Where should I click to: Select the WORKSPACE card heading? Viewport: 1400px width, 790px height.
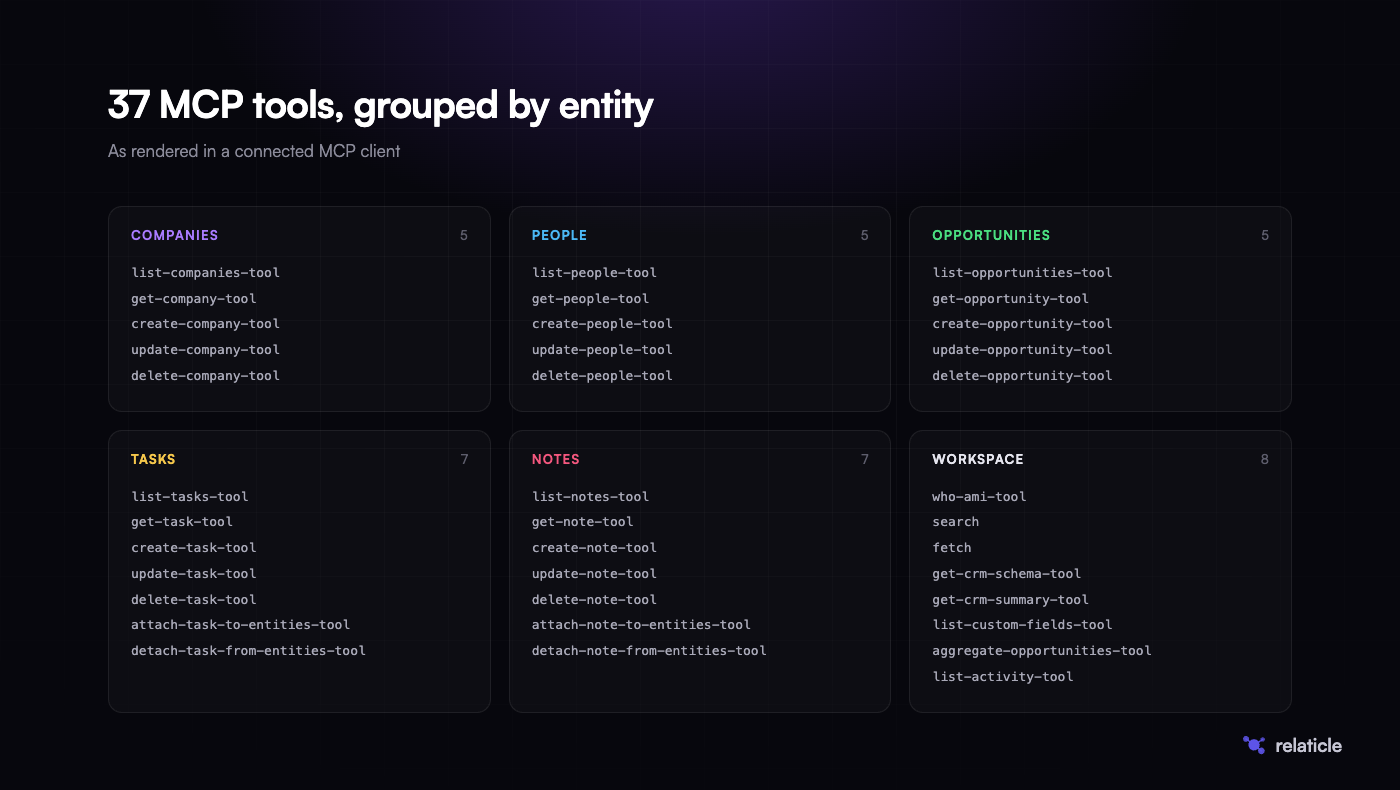[978, 460]
